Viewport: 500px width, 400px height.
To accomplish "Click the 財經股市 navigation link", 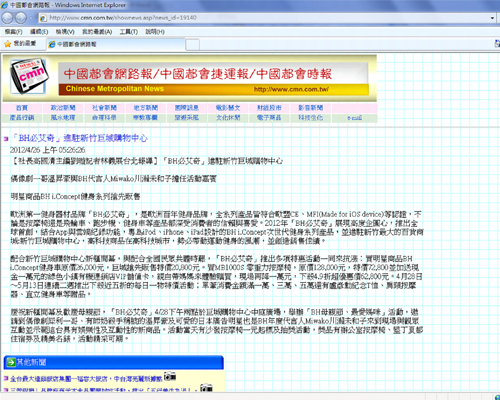I will click(269, 108).
